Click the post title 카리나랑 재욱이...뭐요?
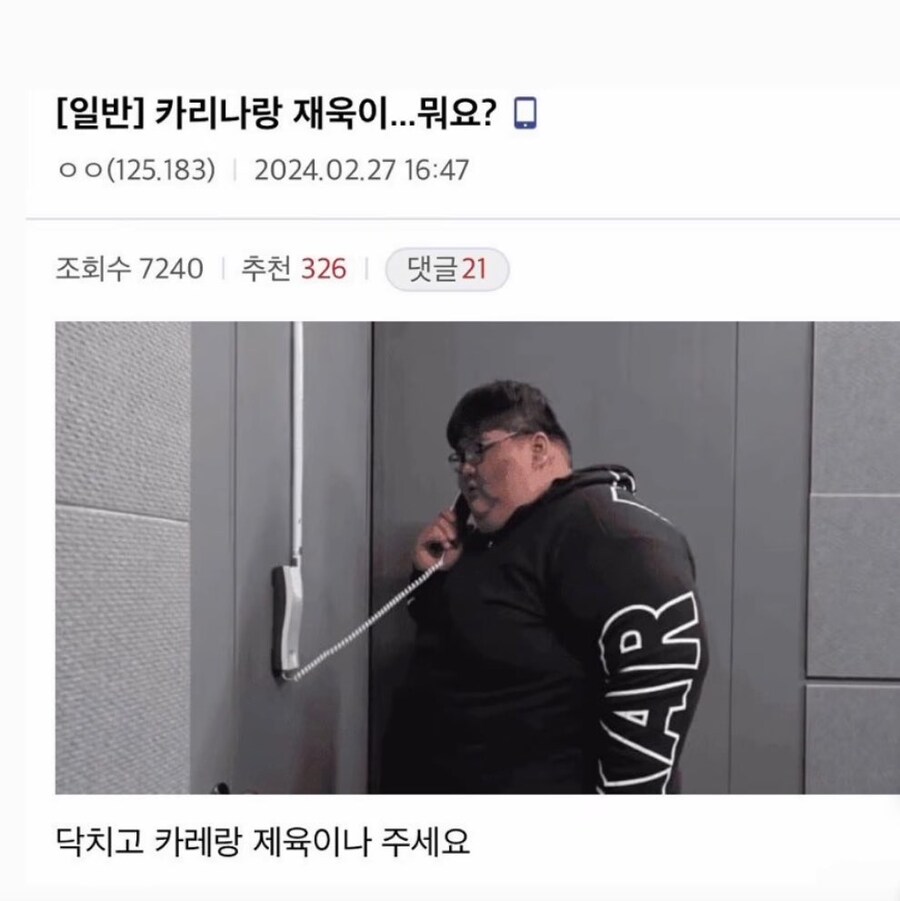This screenshot has width=900, height=901. coord(325,113)
